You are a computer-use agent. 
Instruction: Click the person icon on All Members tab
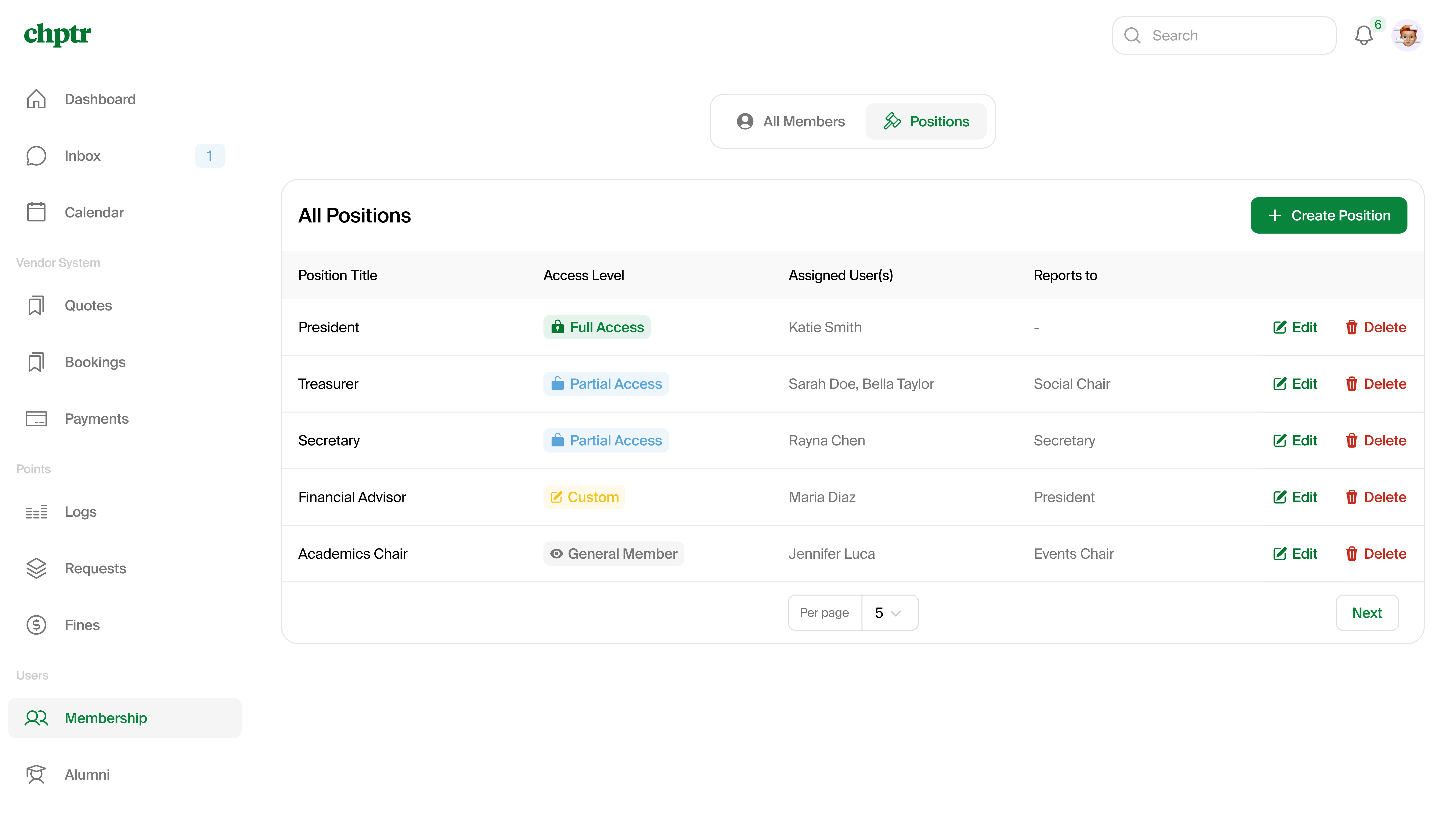click(x=745, y=121)
